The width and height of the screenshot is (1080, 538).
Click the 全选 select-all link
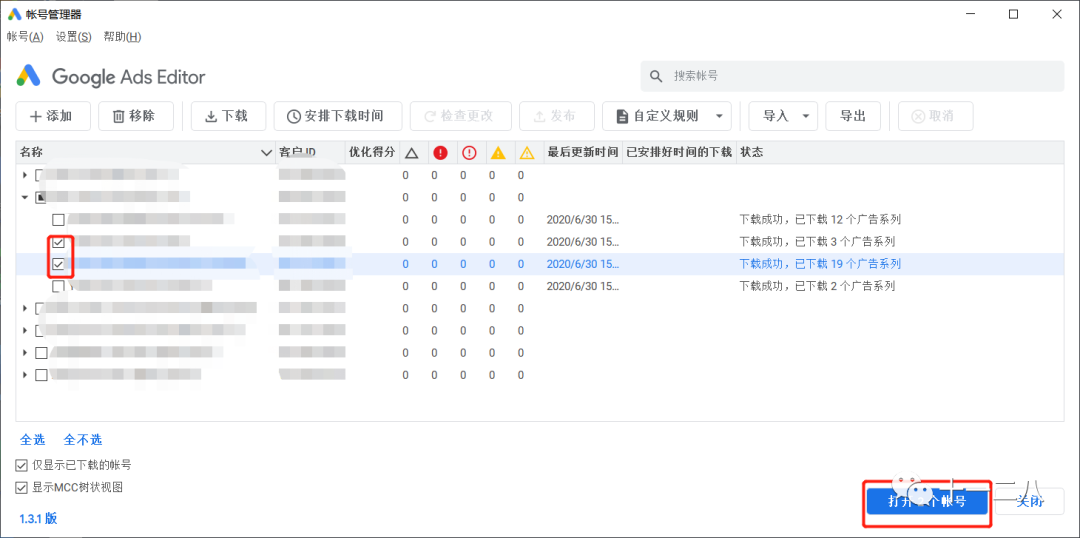click(x=31, y=439)
